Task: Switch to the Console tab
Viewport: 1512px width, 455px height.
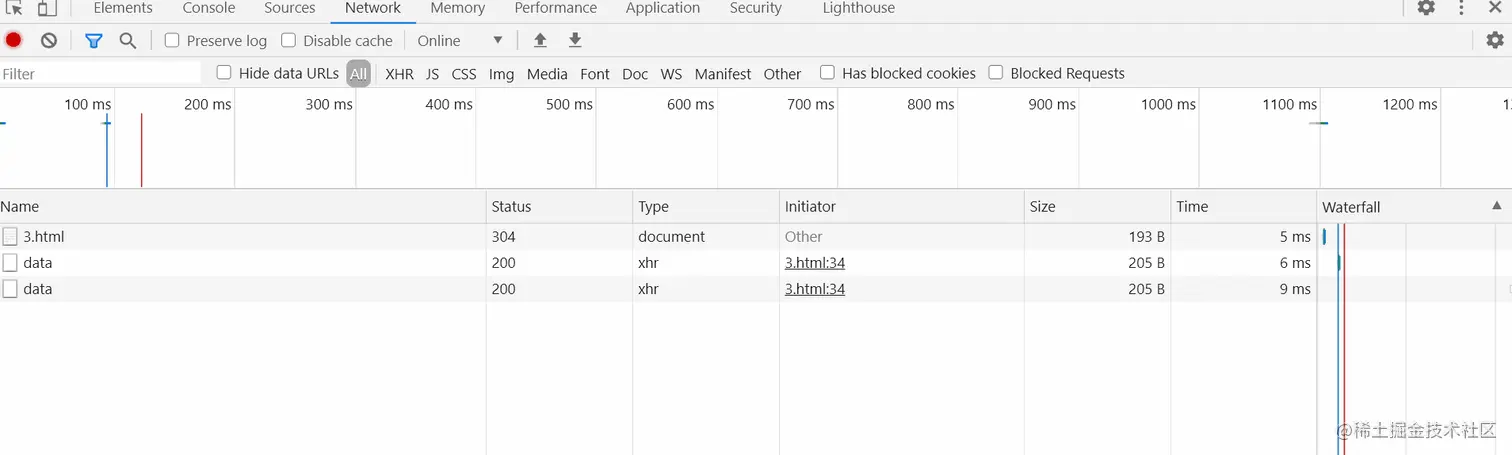Action: 209,8
